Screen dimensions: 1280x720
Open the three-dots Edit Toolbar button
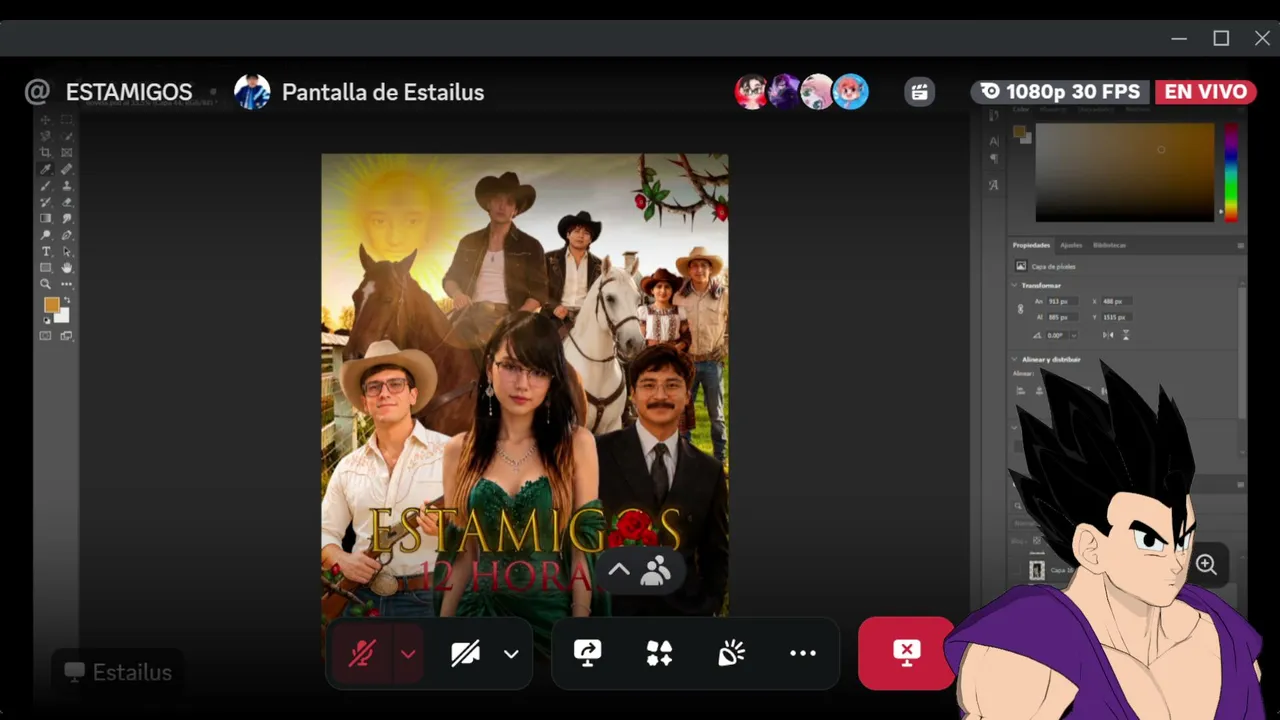pos(67,284)
